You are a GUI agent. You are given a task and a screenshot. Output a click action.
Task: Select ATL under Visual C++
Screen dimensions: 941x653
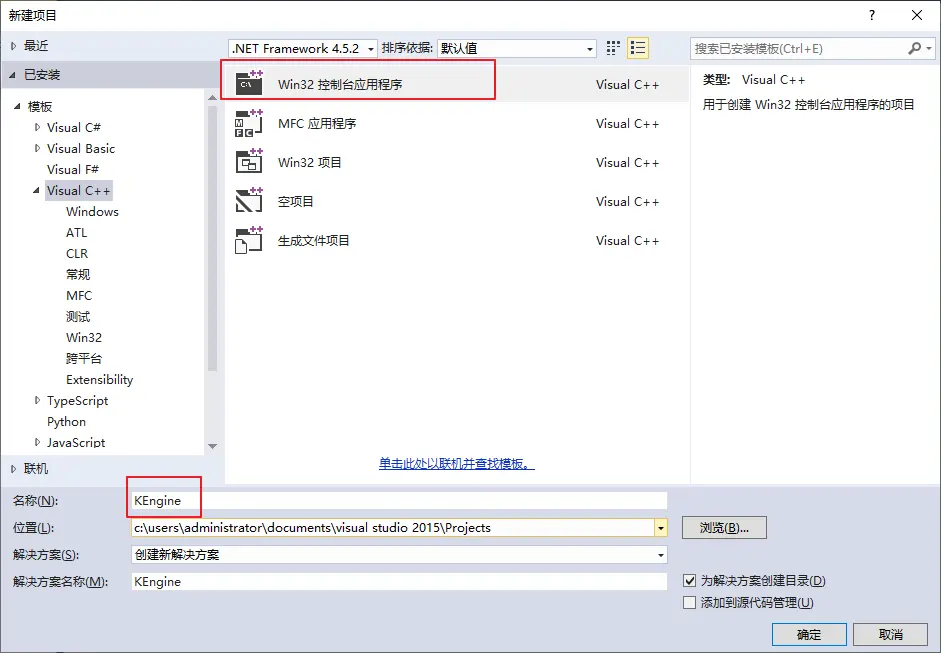point(76,232)
